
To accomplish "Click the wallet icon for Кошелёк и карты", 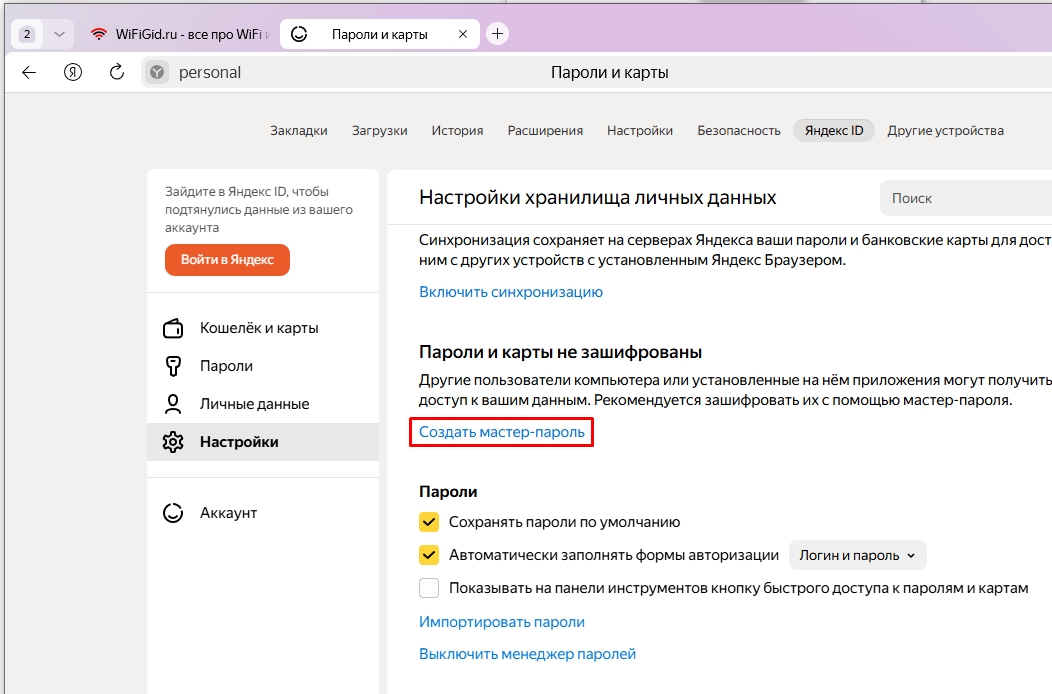I will [x=173, y=328].
